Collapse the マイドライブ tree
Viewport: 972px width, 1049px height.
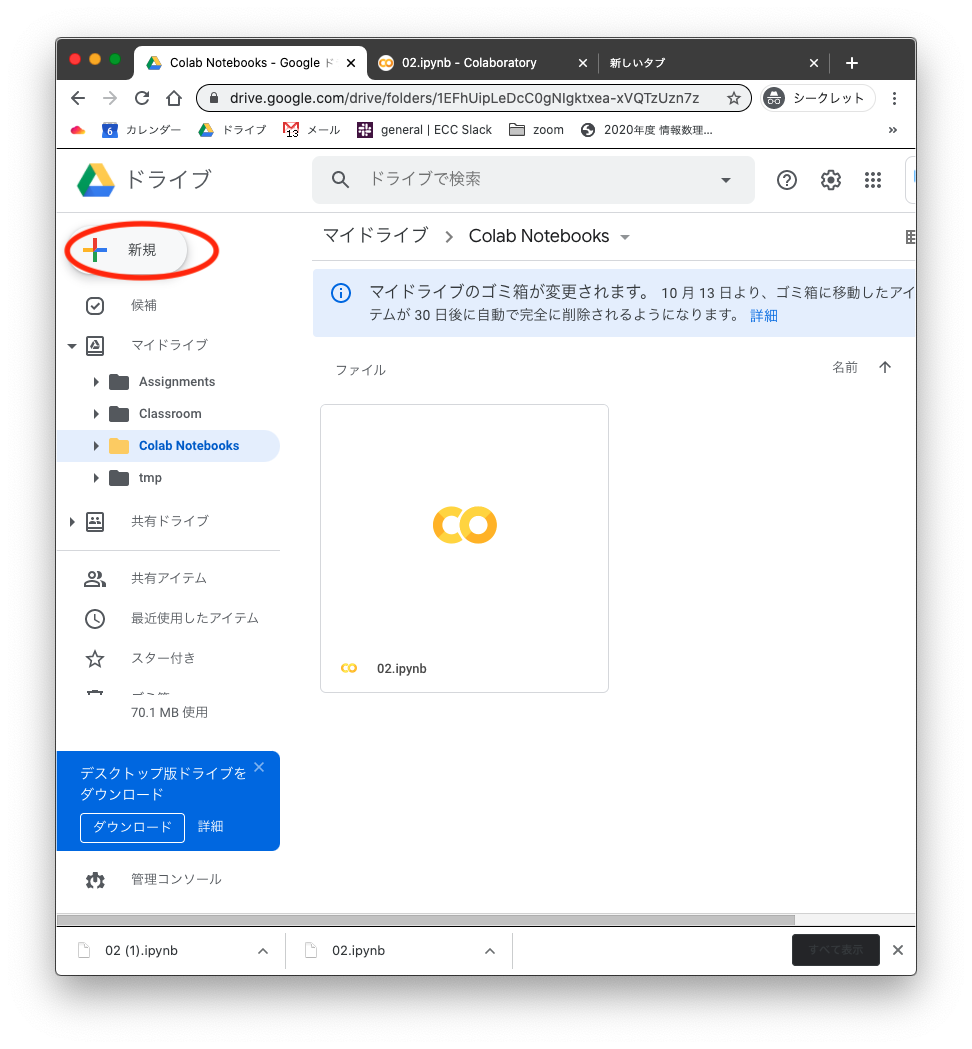click(x=72, y=346)
